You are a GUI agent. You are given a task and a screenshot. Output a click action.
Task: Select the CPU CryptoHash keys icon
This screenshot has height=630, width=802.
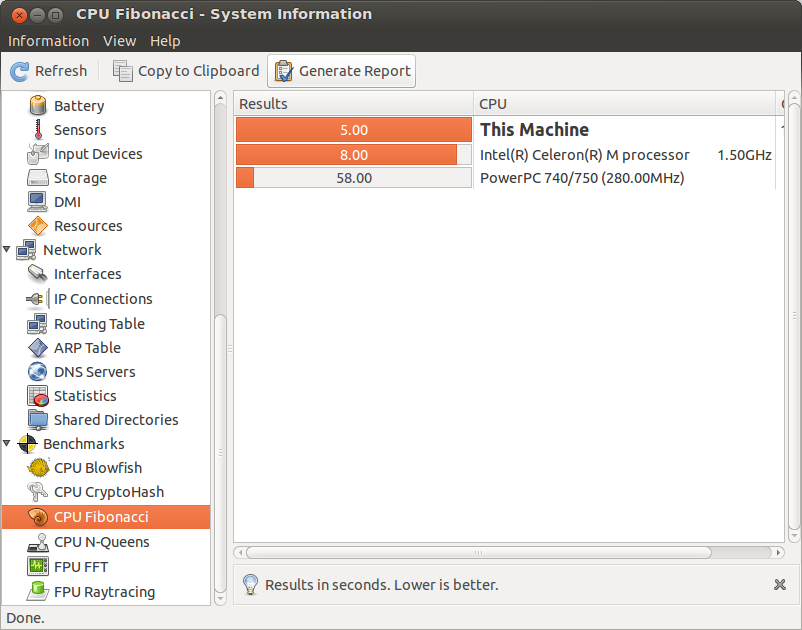(x=38, y=492)
